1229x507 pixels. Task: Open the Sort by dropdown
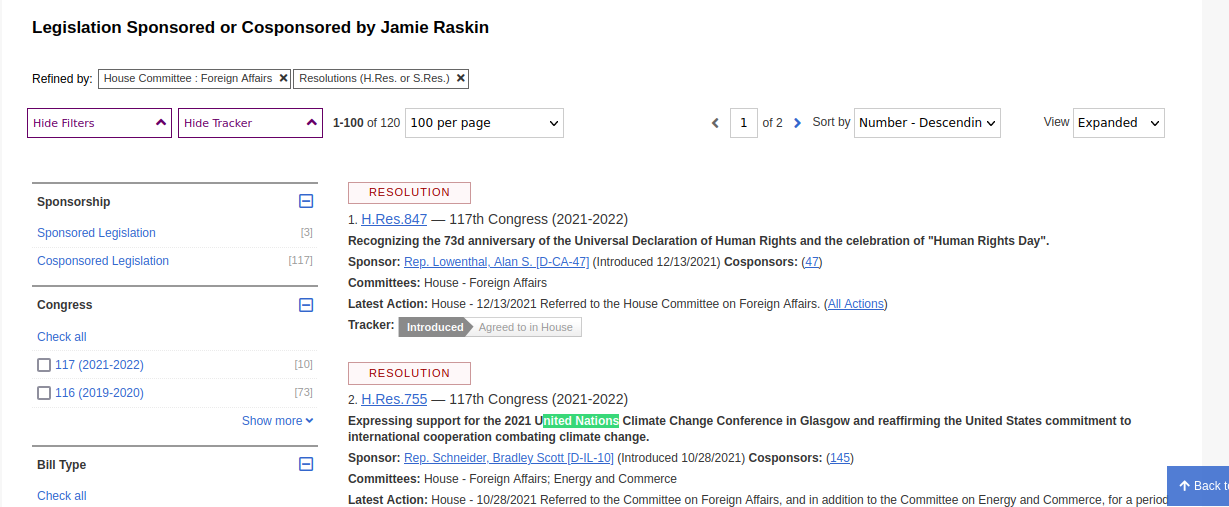pyautogui.click(x=927, y=123)
